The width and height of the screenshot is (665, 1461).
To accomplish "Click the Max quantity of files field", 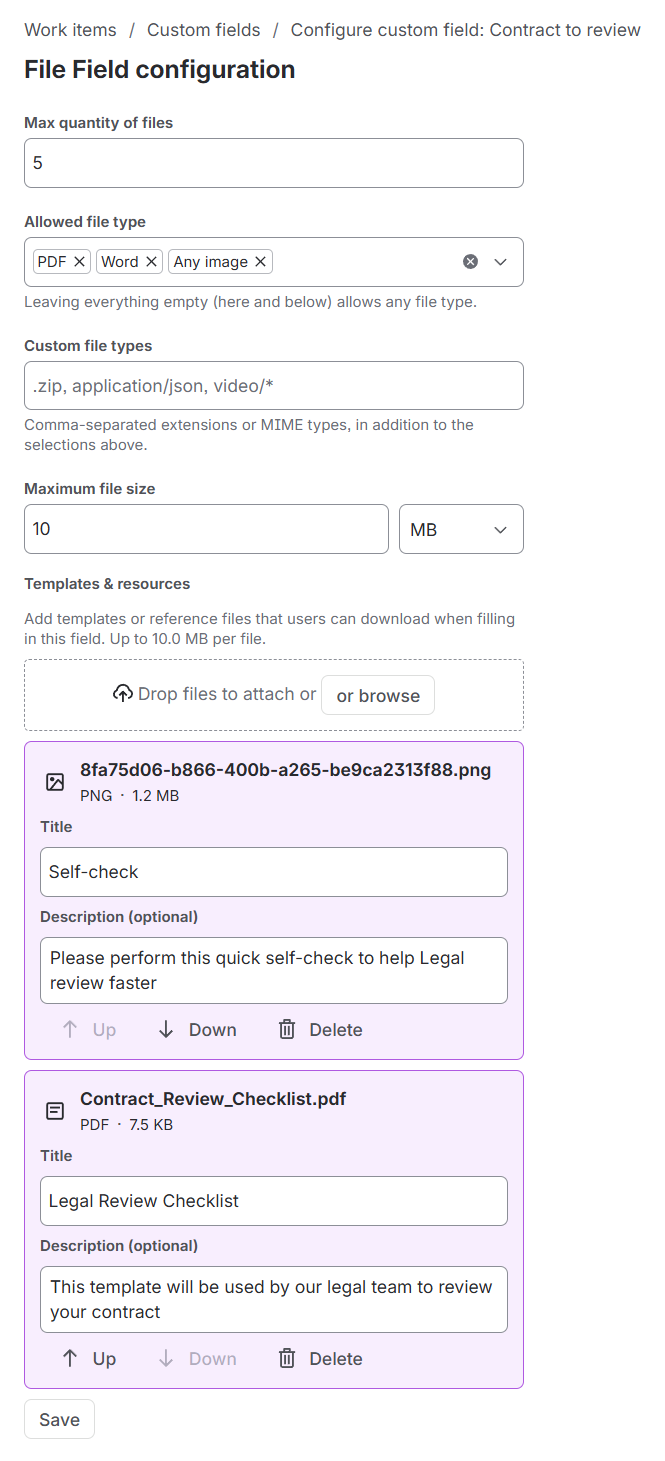I will point(274,163).
